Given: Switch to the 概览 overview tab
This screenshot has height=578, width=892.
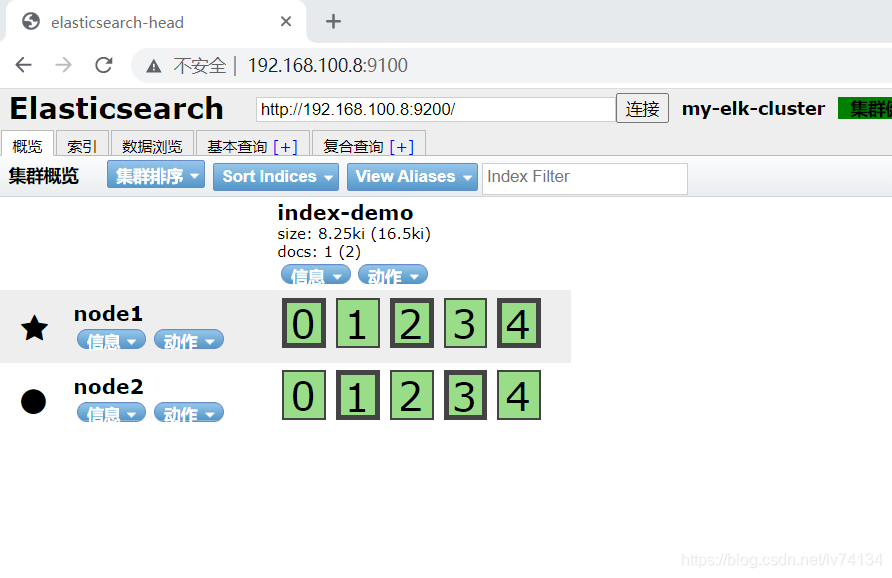Looking at the screenshot, I should click(x=27, y=145).
